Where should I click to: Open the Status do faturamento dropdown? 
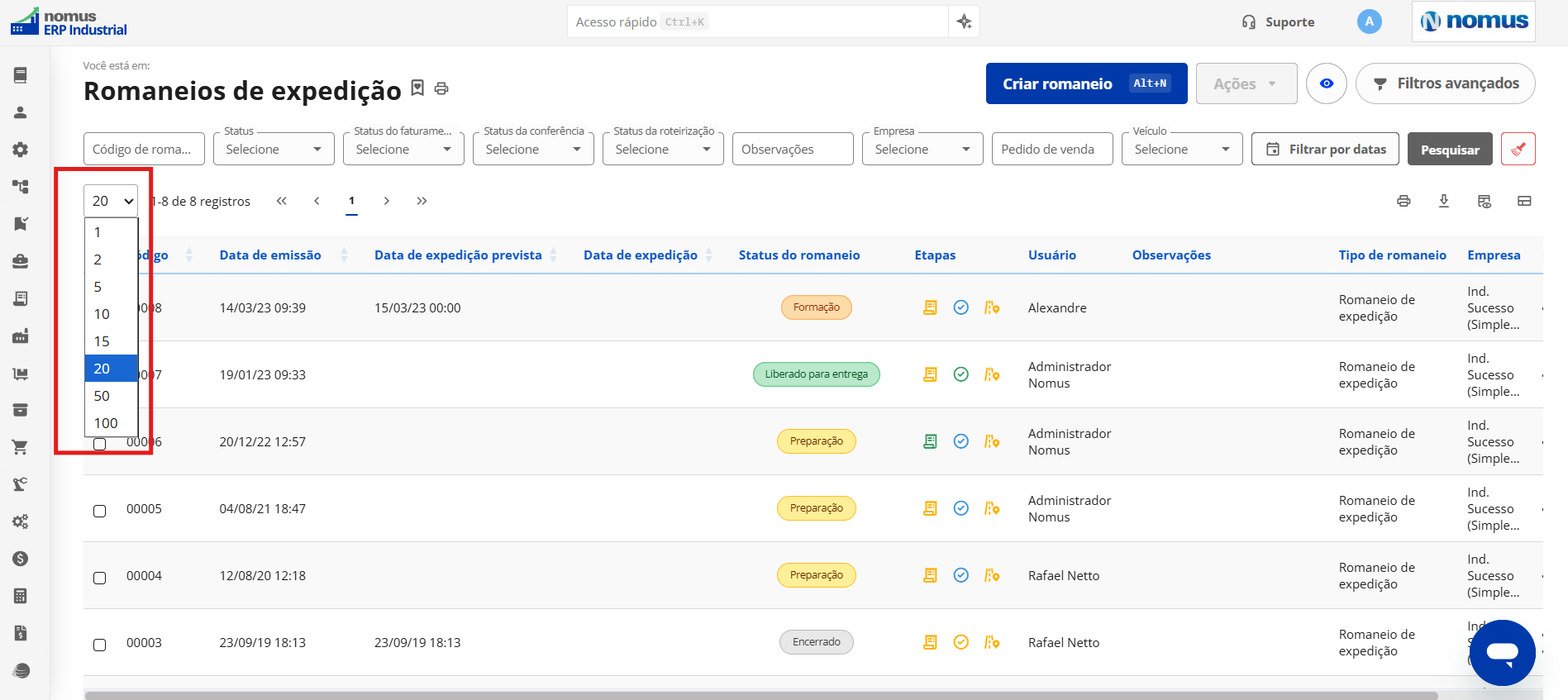(403, 149)
